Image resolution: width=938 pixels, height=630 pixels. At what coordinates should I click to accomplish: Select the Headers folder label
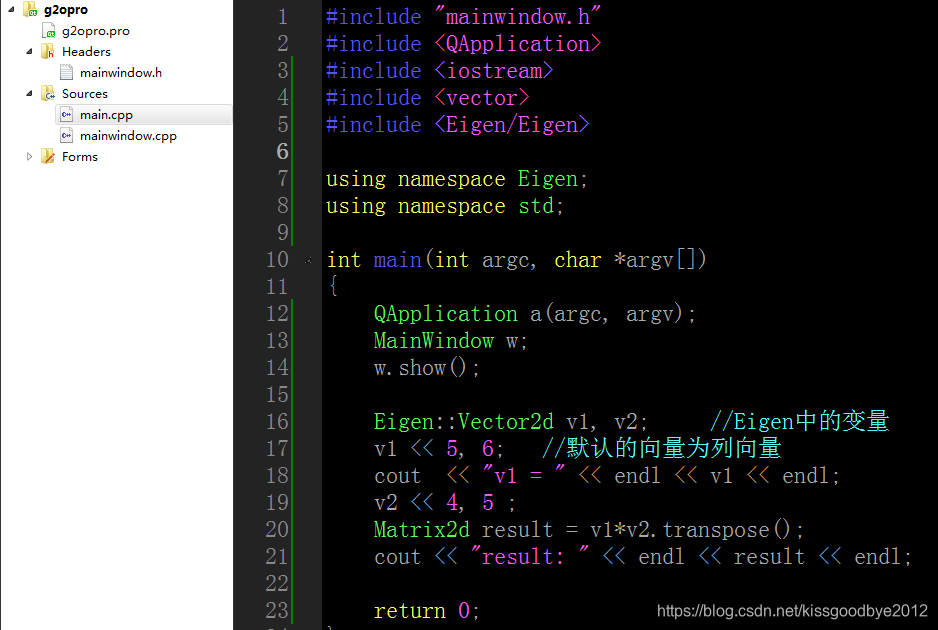click(86, 51)
